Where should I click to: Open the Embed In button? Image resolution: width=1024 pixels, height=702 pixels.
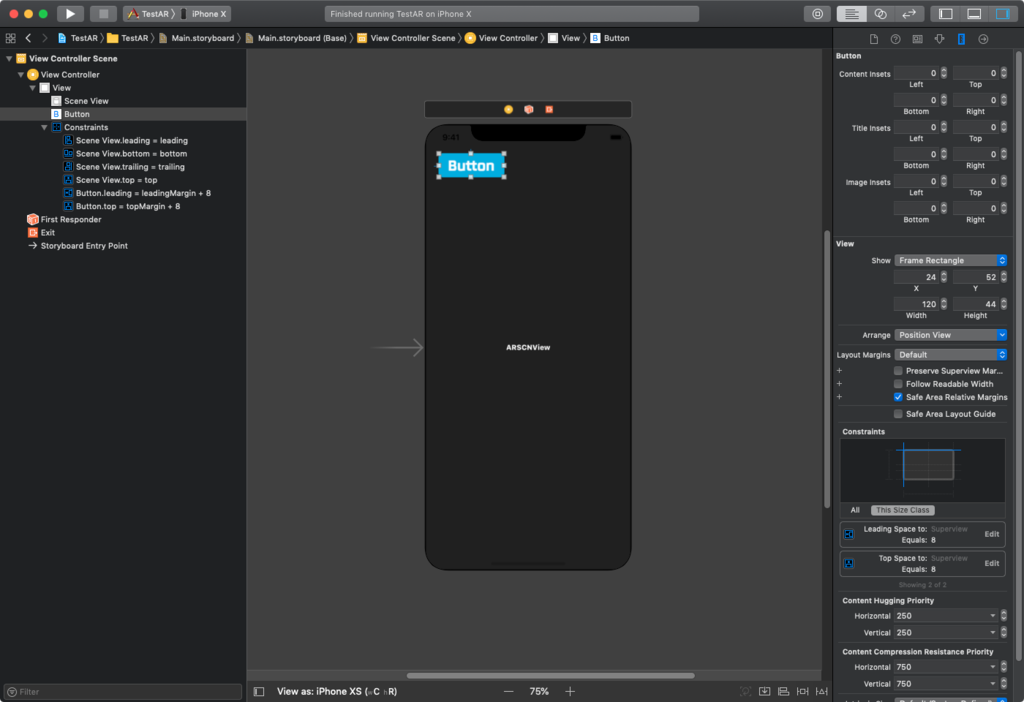pyautogui.click(x=764, y=691)
